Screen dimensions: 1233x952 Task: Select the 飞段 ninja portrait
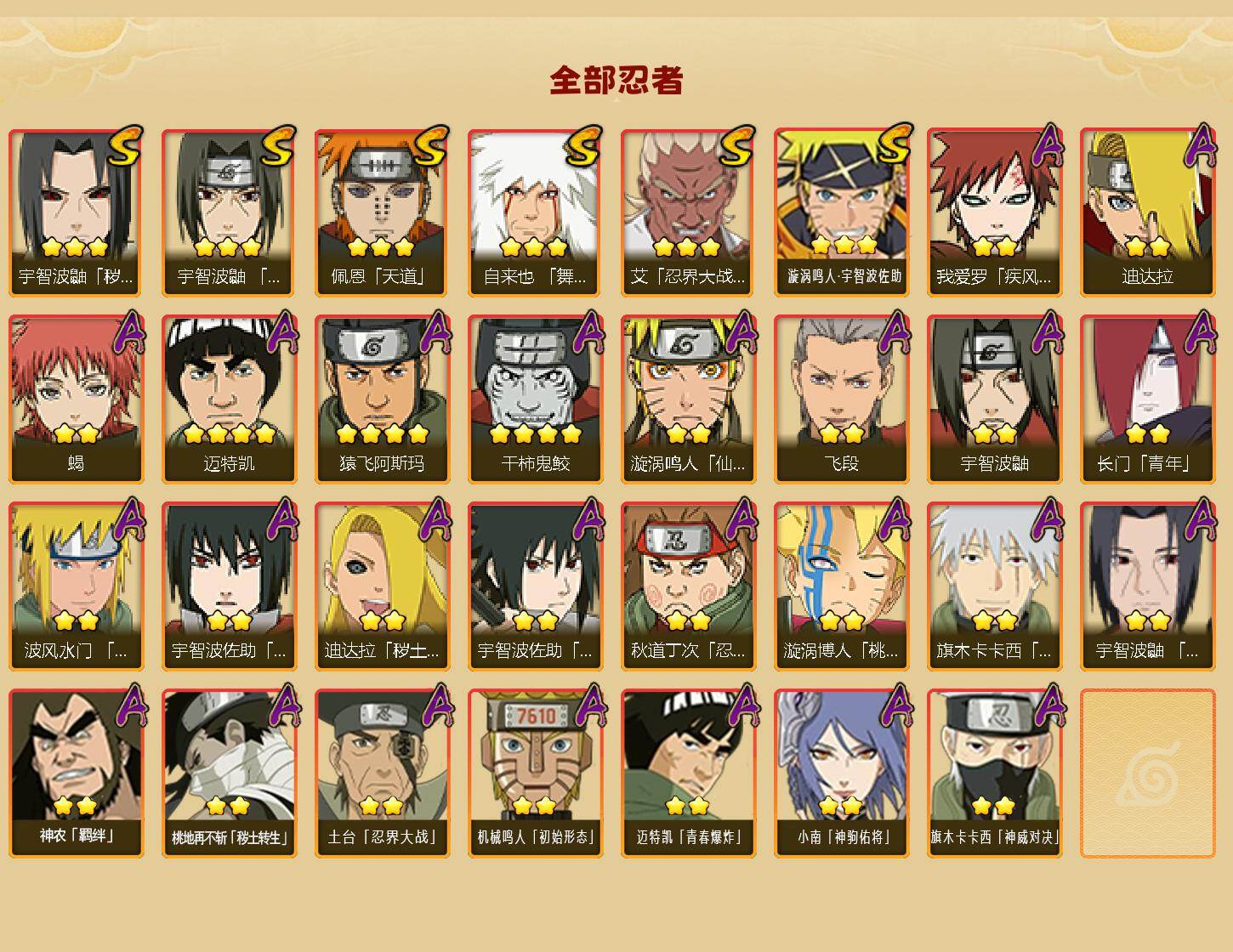[841, 399]
